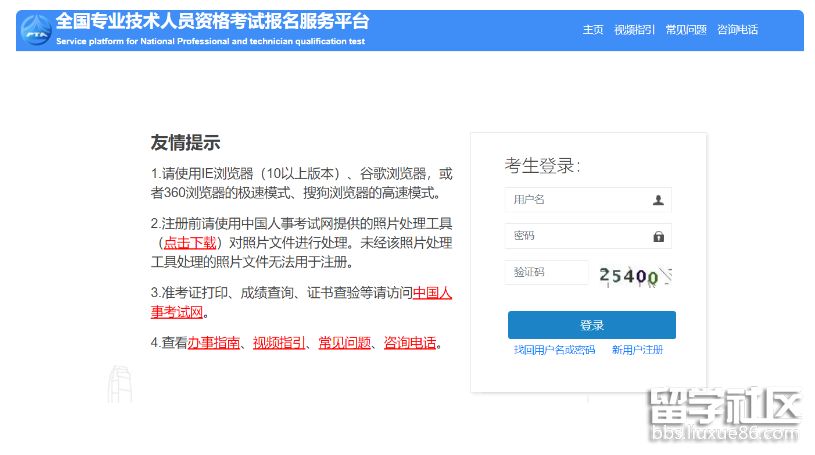
Task: Open 常见问题 in the top navigation bar
Action: pyautogui.click(x=686, y=30)
